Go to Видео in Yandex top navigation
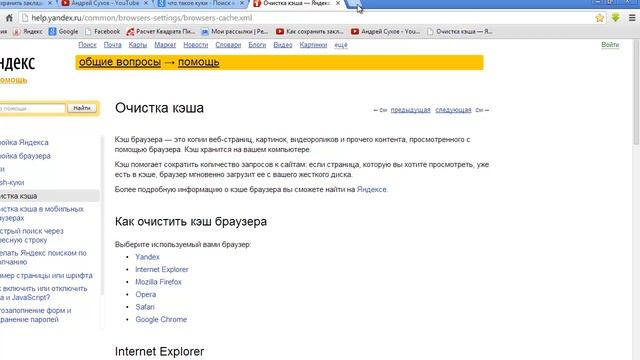The width and height of the screenshot is (640, 360). [x=282, y=45]
